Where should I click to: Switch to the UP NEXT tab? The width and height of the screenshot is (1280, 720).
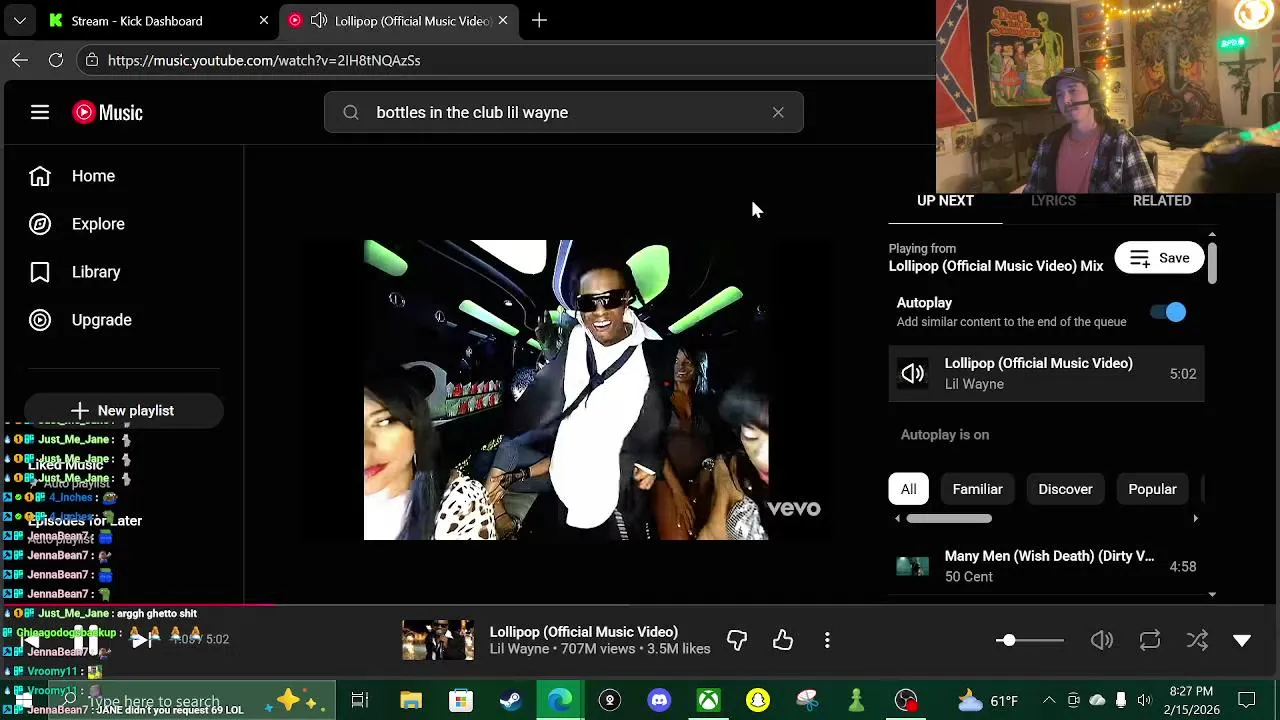click(945, 201)
